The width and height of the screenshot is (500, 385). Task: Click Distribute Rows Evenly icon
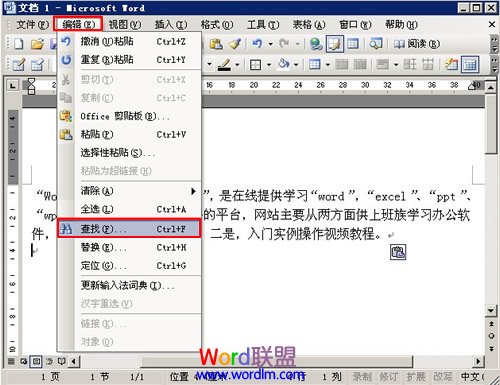coord(410,64)
